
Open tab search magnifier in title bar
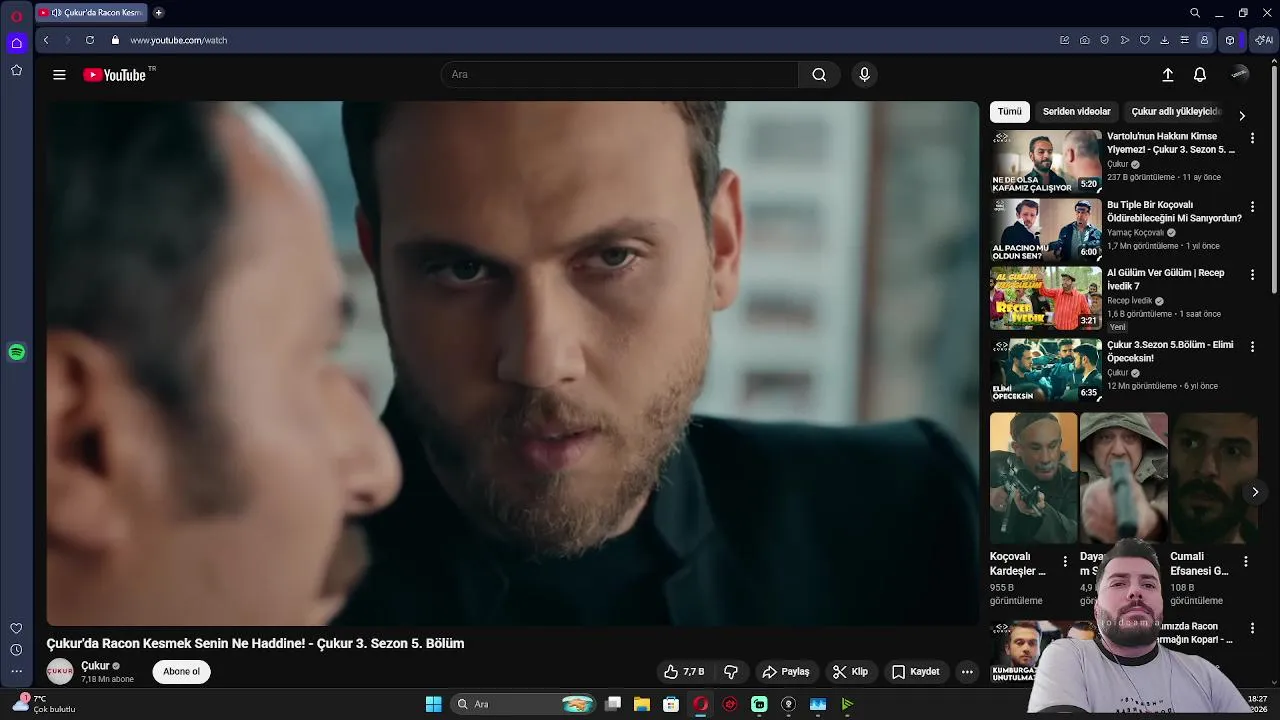coord(1194,13)
